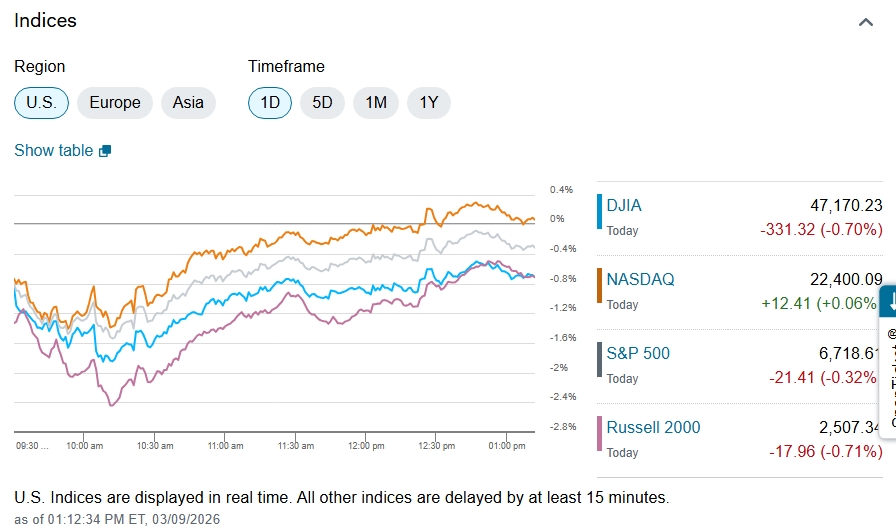The width and height of the screenshot is (896, 531).
Task: Open the Russell 2000 index link
Action: pyautogui.click(x=653, y=427)
